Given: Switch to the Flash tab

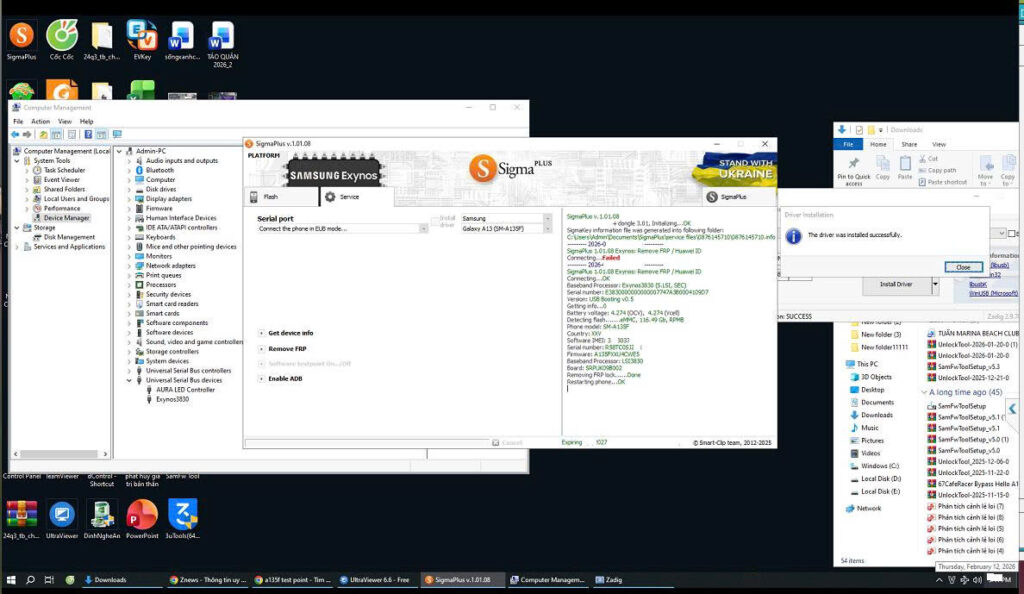Looking at the screenshot, I should pyautogui.click(x=271, y=197).
